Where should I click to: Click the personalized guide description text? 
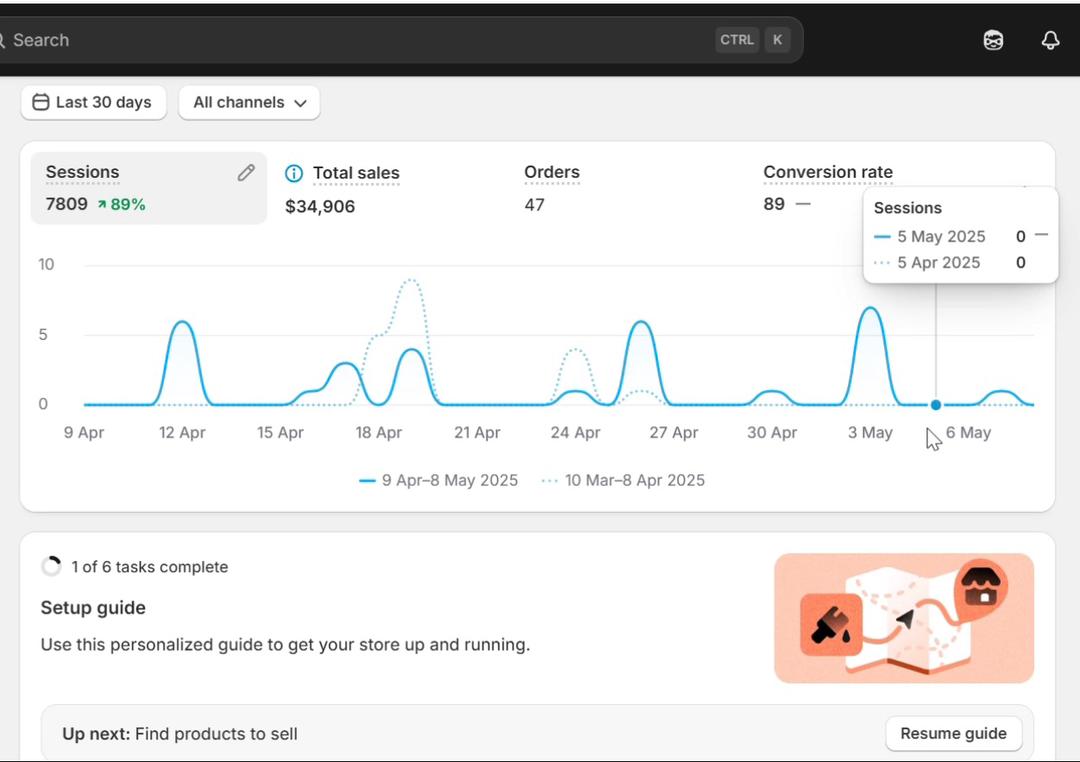click(x=285, y=645)
